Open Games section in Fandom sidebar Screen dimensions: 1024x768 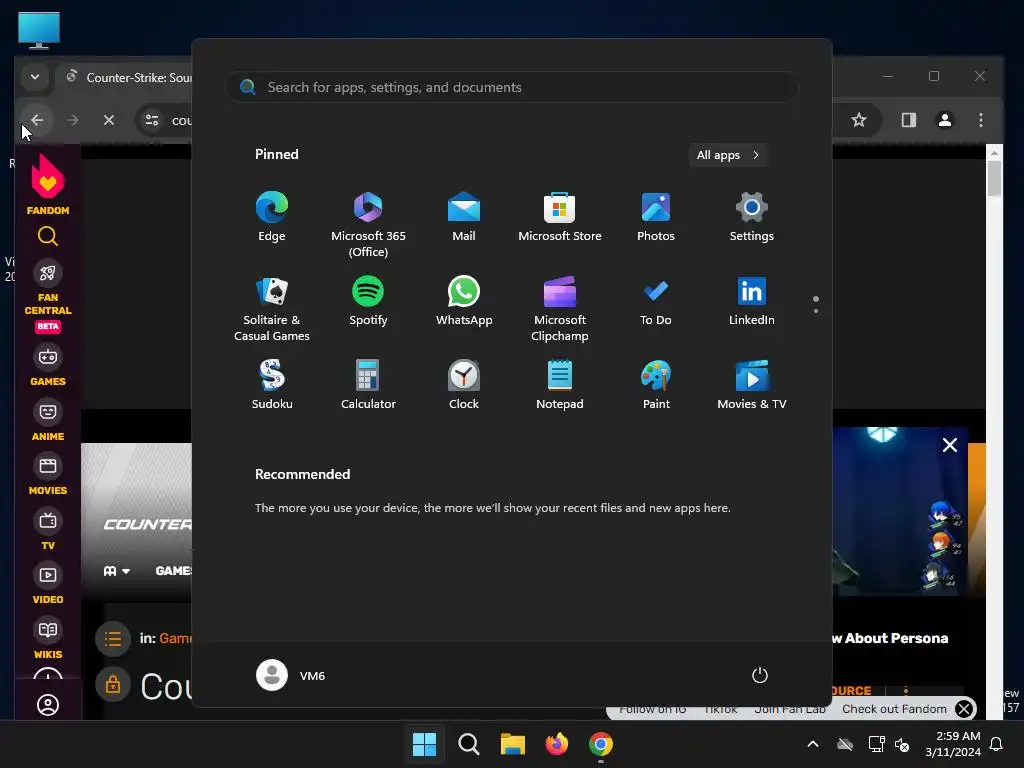point(48,365)
